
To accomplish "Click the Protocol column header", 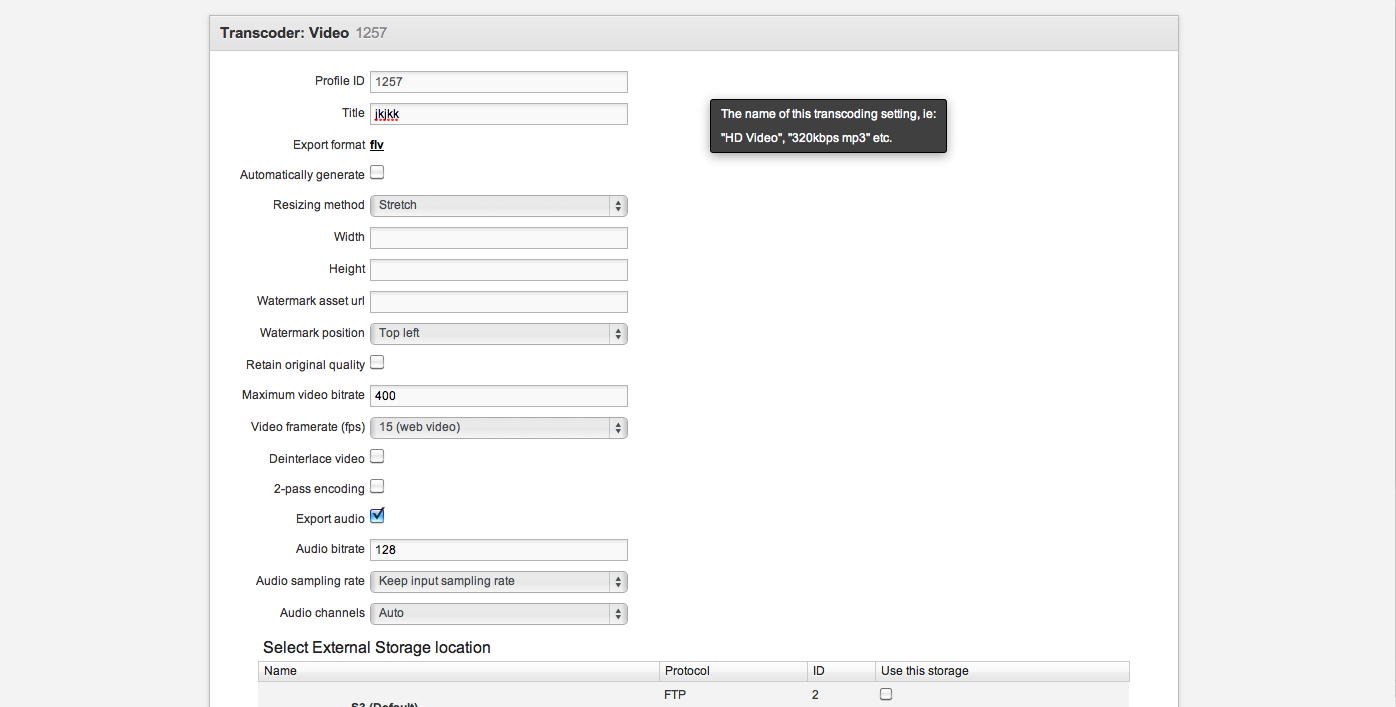I will (x=733, y=671).
